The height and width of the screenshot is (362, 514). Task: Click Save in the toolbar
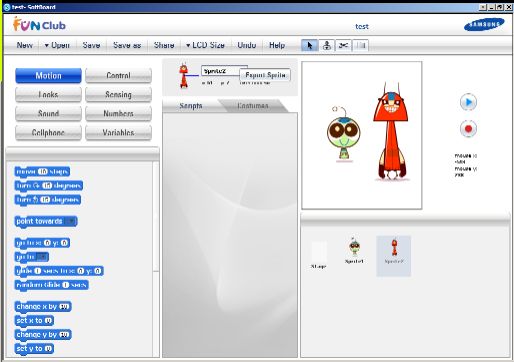[x=91, y=45]
